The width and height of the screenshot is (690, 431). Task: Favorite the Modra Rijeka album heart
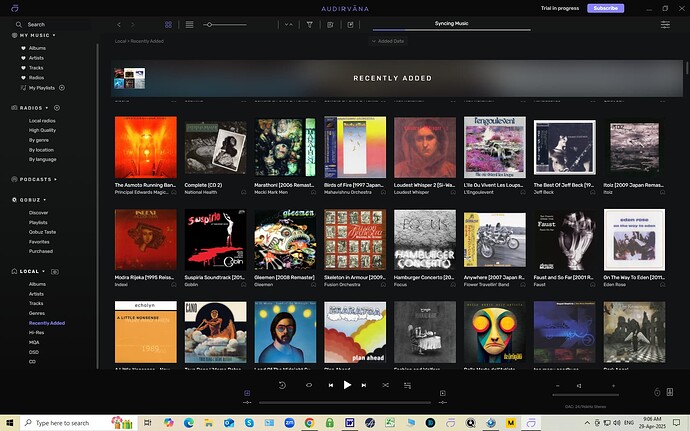coord(173,284)
